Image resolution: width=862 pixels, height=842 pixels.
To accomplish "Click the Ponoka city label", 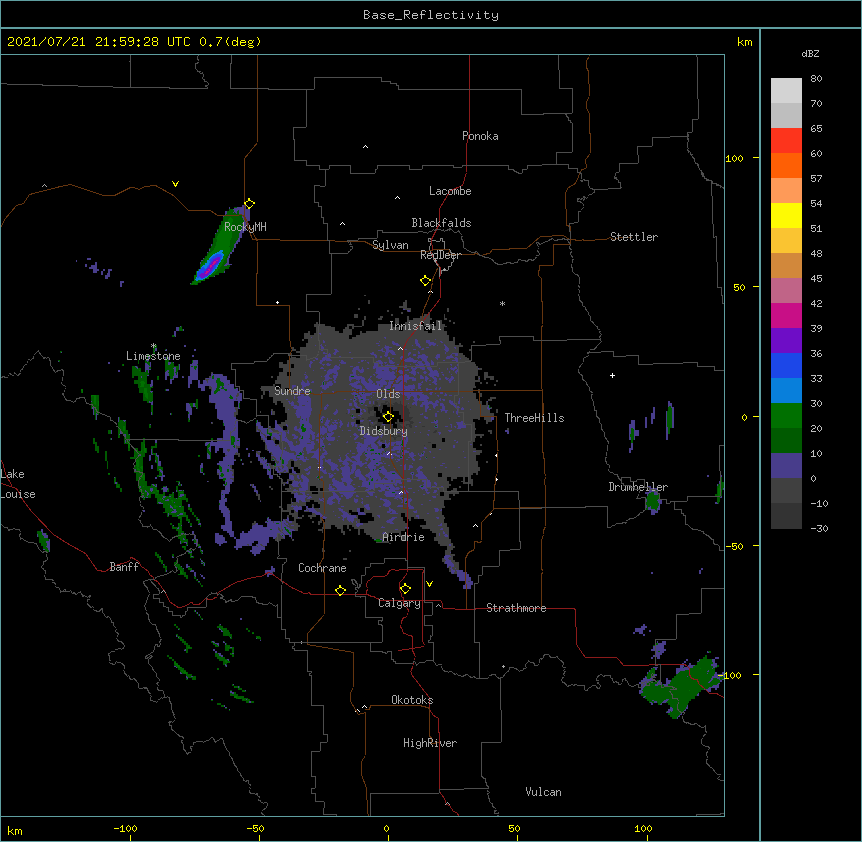I will pyautogui.click(x=480, y=136).
